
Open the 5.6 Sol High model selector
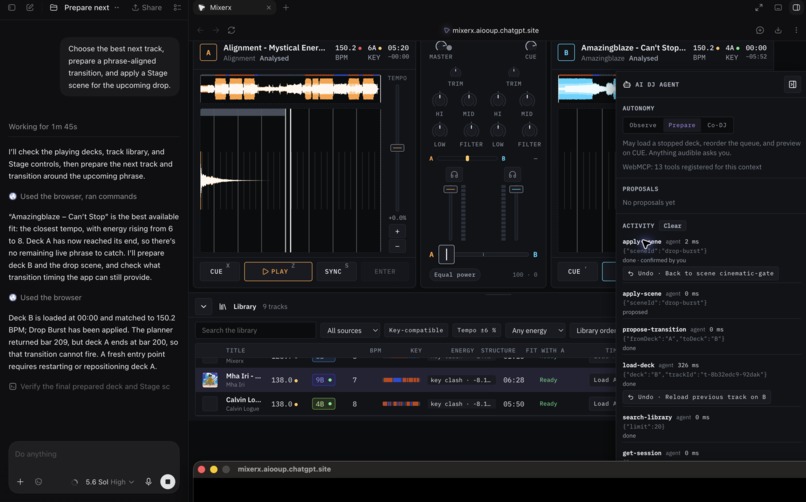(109, 482)
